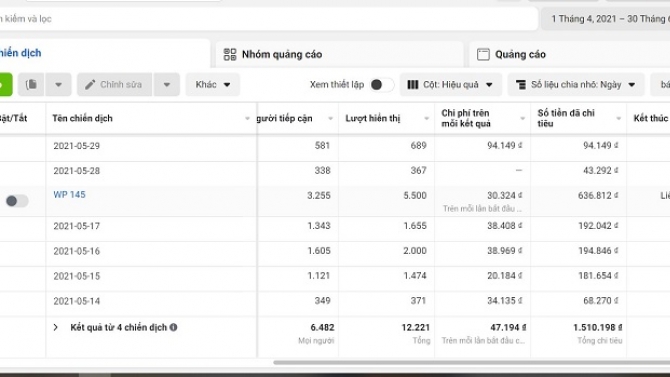Image resolution: width=670 pixels, height=377 pixels.
Task: Click the green create button at left edge
Action: tap(6, 85)
